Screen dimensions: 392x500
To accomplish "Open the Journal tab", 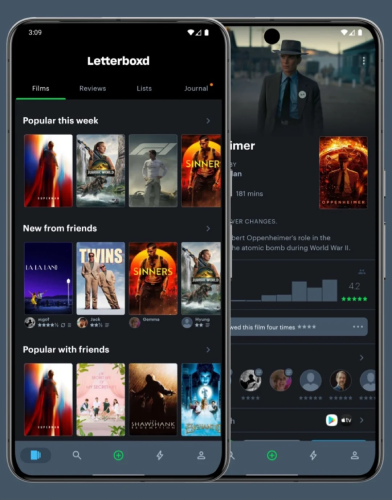I will 196,88.
